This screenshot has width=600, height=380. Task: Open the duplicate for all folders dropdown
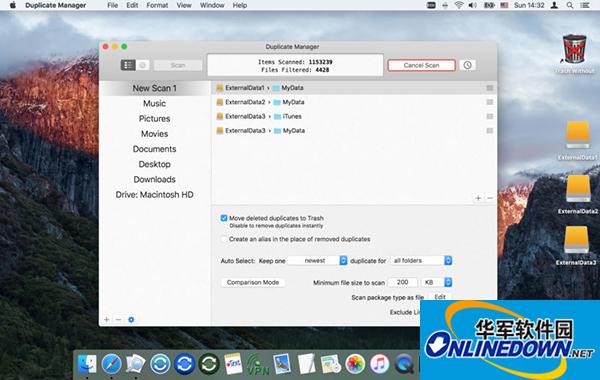pyautogui.click(x=421, y=261)
